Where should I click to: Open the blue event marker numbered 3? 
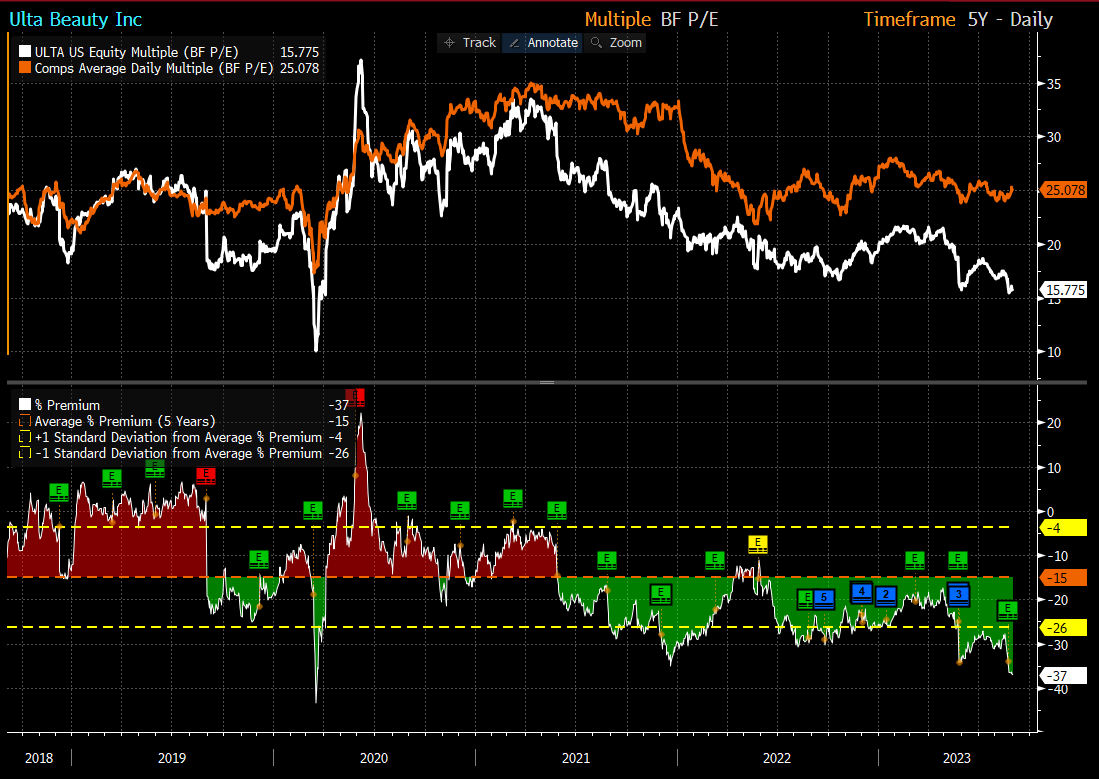coord(959,594)
